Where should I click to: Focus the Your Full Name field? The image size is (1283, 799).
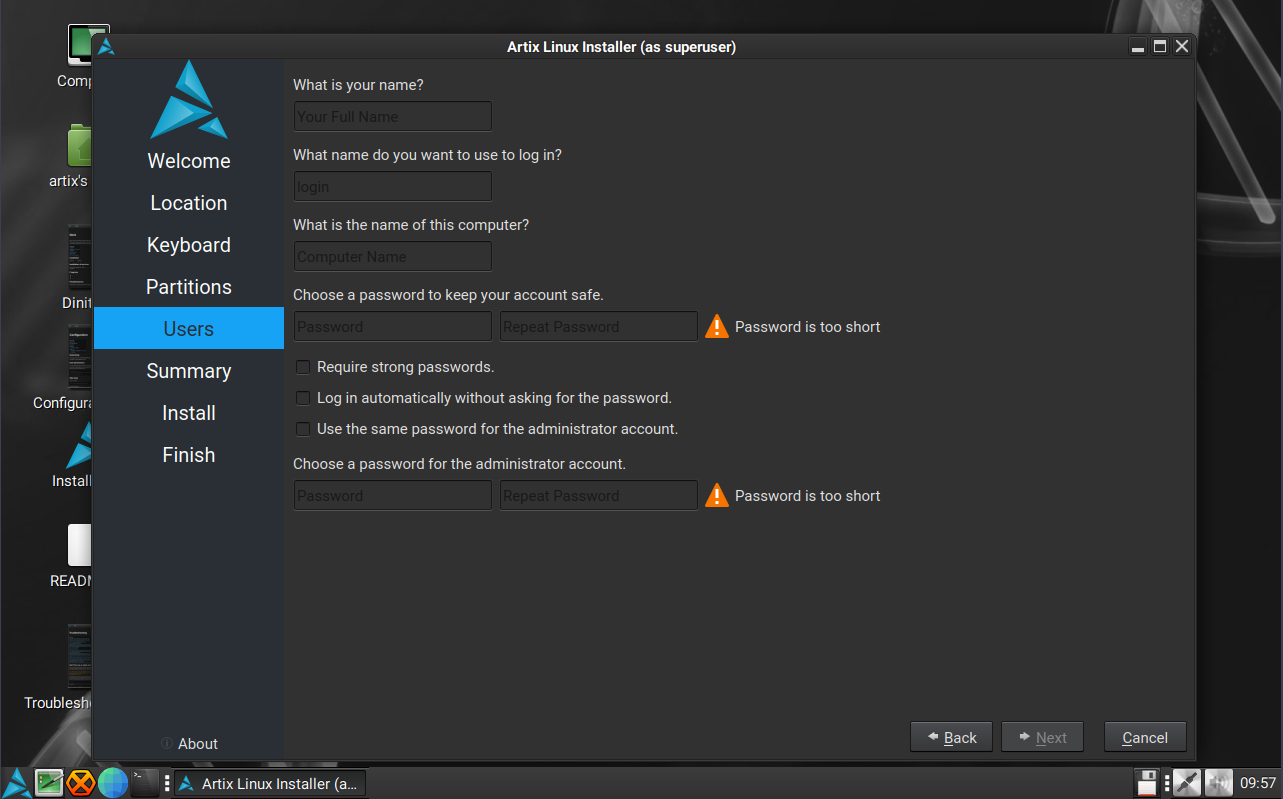click(392, 116)
